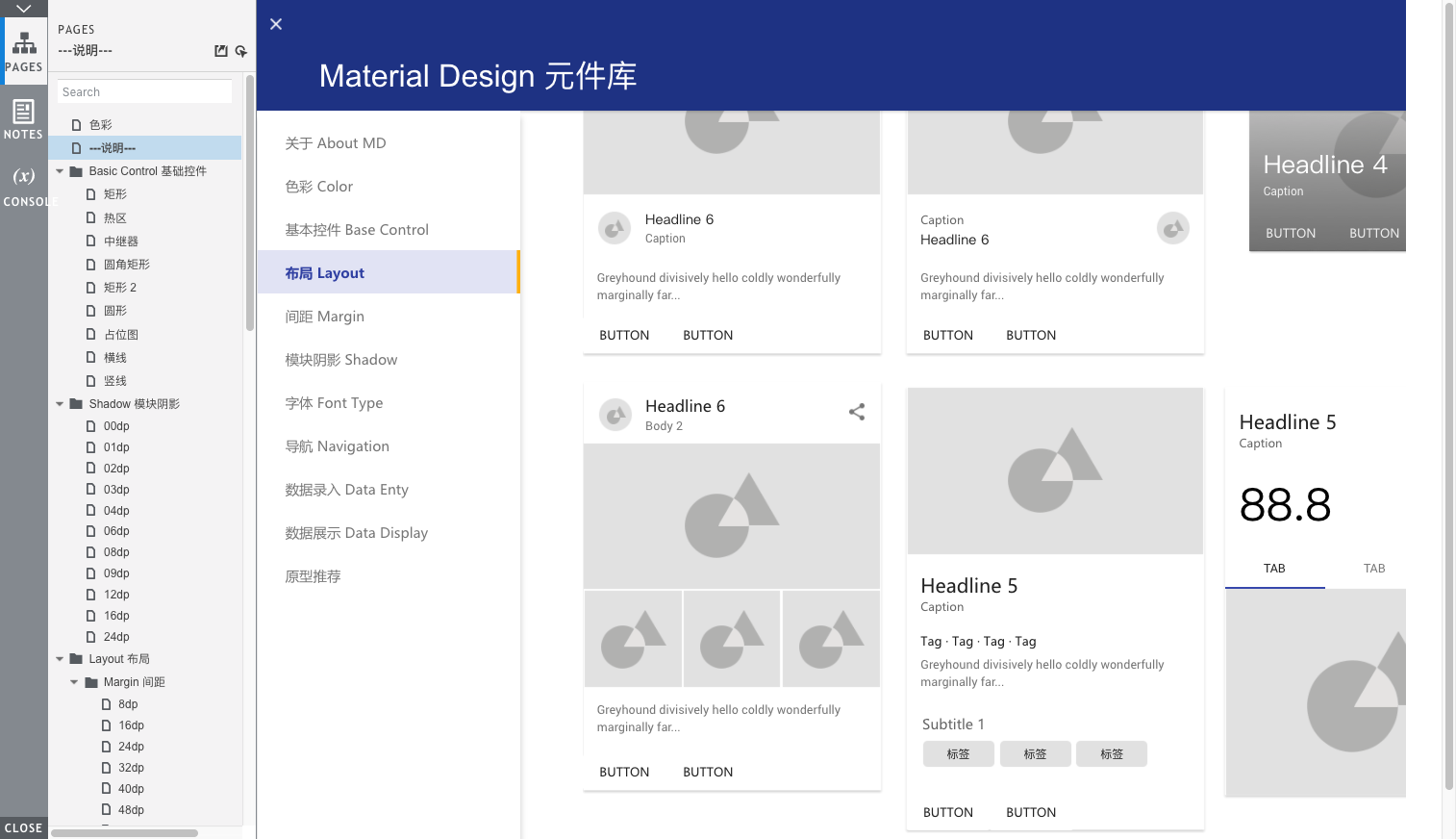Click the main page vertical scrollbar
This screenshot has width=1456, height=839.
(1449, 394)
